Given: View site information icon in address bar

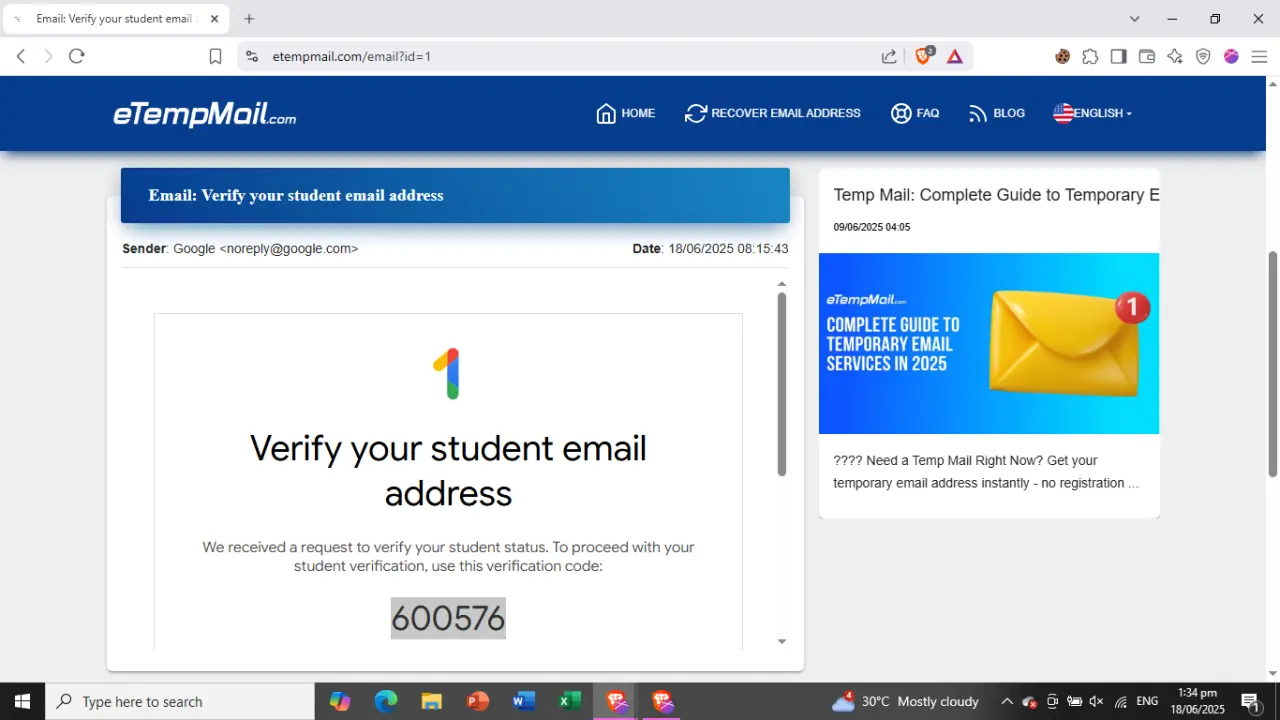Looking at the screenshot, I should click(252, 57).
